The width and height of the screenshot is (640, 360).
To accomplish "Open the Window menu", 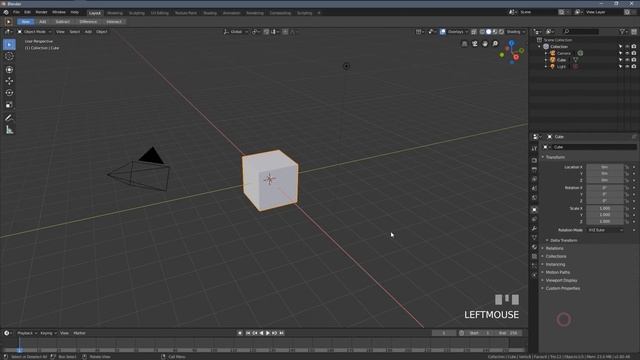I will pos(59,12).
